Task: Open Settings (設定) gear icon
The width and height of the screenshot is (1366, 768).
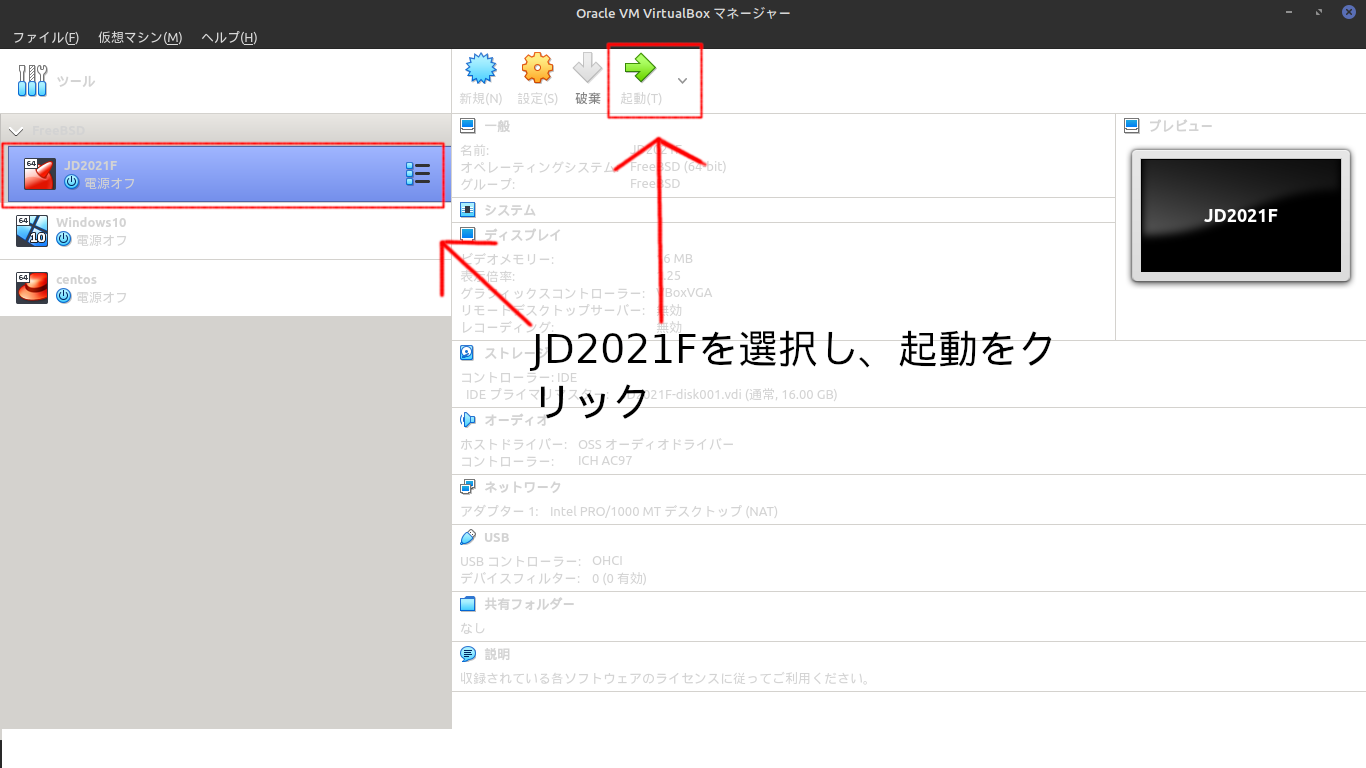Action: 537,69
